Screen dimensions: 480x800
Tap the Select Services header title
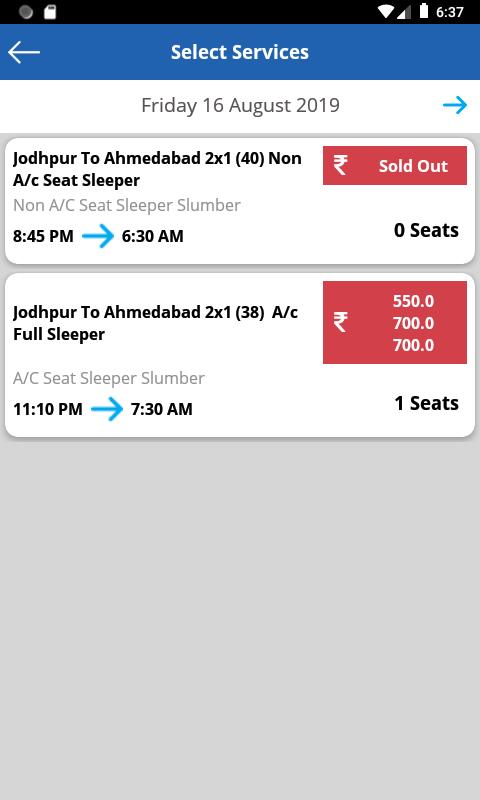point(240,52)
